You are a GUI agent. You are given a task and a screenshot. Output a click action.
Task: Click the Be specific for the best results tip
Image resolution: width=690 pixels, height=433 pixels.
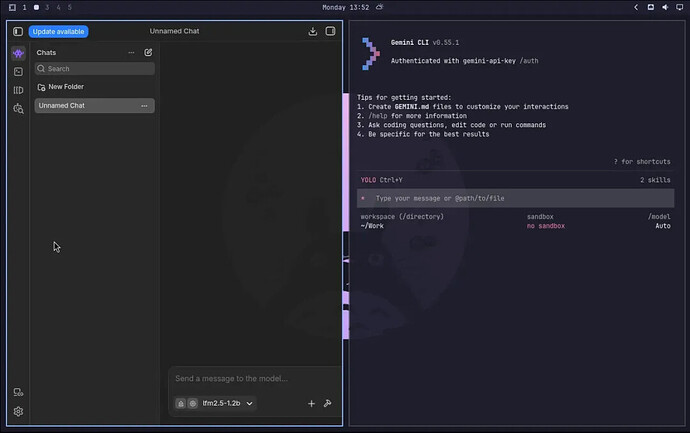tap(423, 134)
